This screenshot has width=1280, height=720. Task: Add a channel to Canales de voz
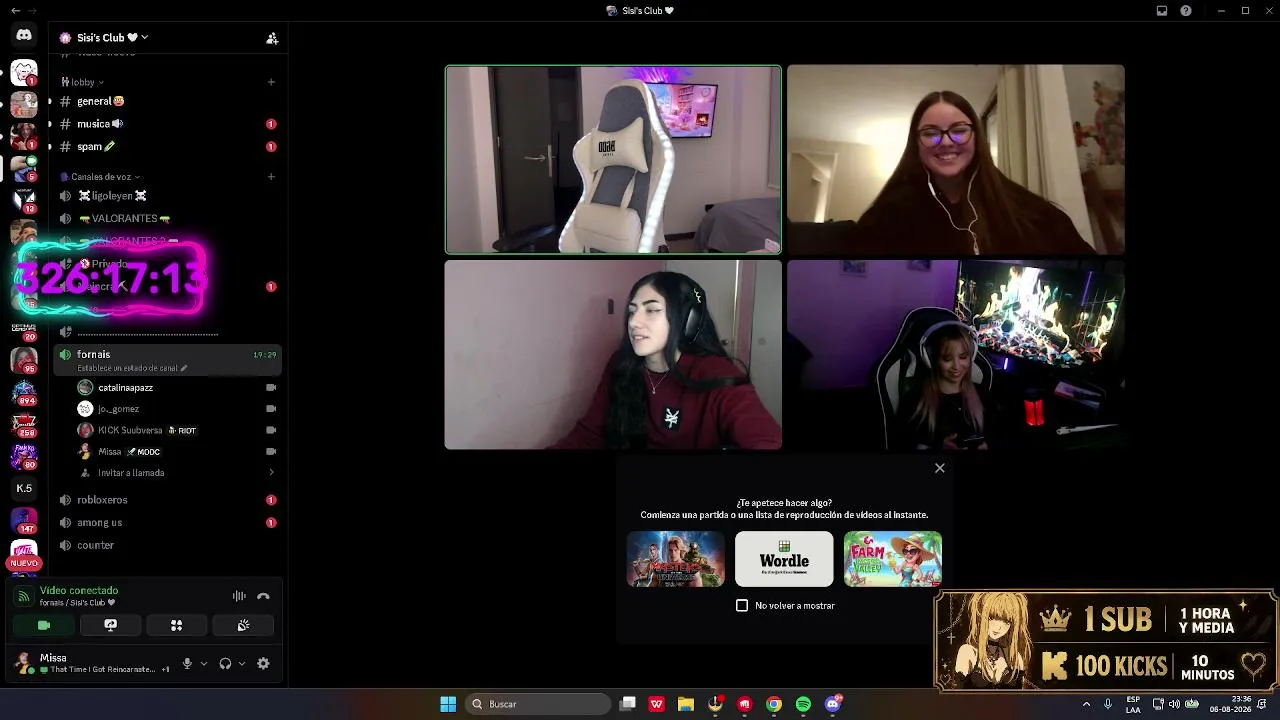pyautogui.click(x=271, y=177)
